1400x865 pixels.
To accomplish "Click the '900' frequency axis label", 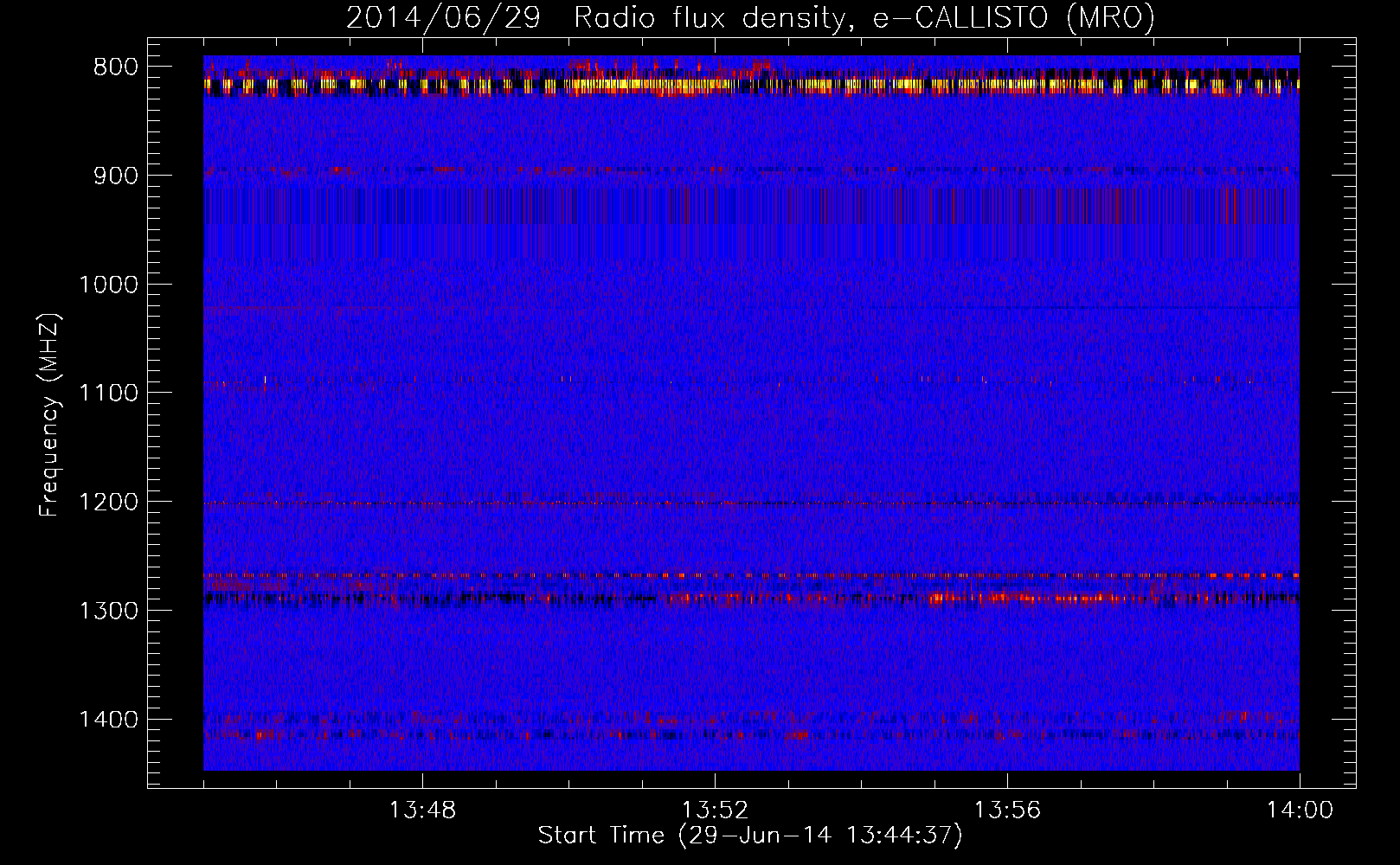I will 116,176.
